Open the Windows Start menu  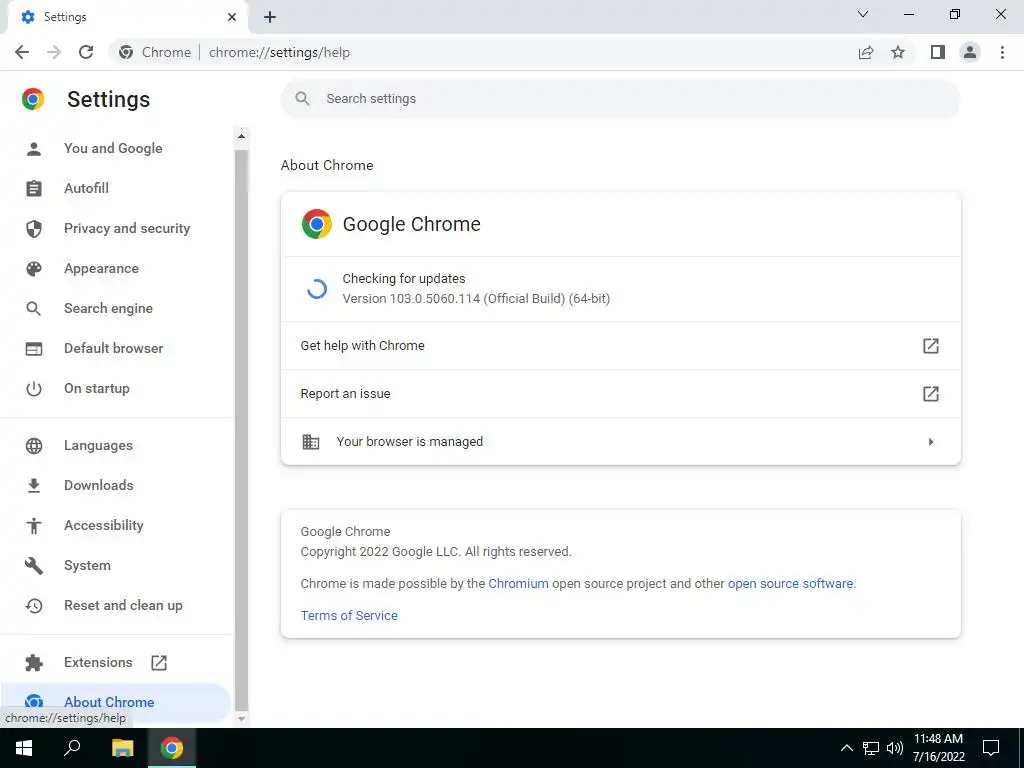pyautogui.click(x=24, y=748)
